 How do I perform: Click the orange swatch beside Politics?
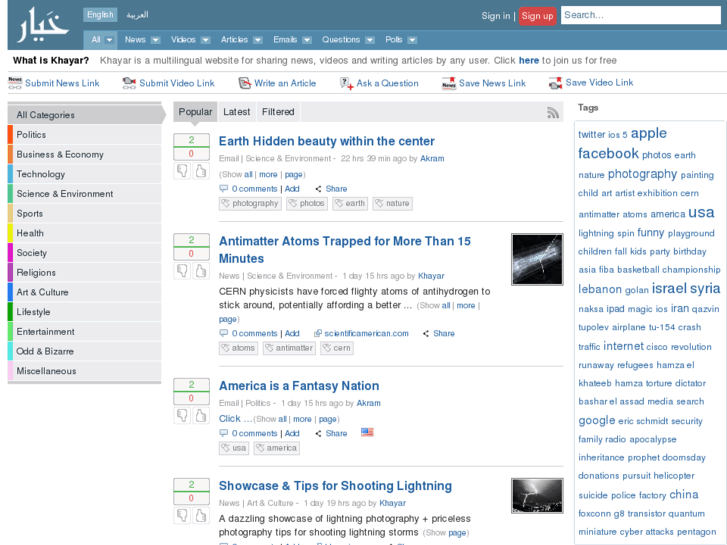[10, 135]
